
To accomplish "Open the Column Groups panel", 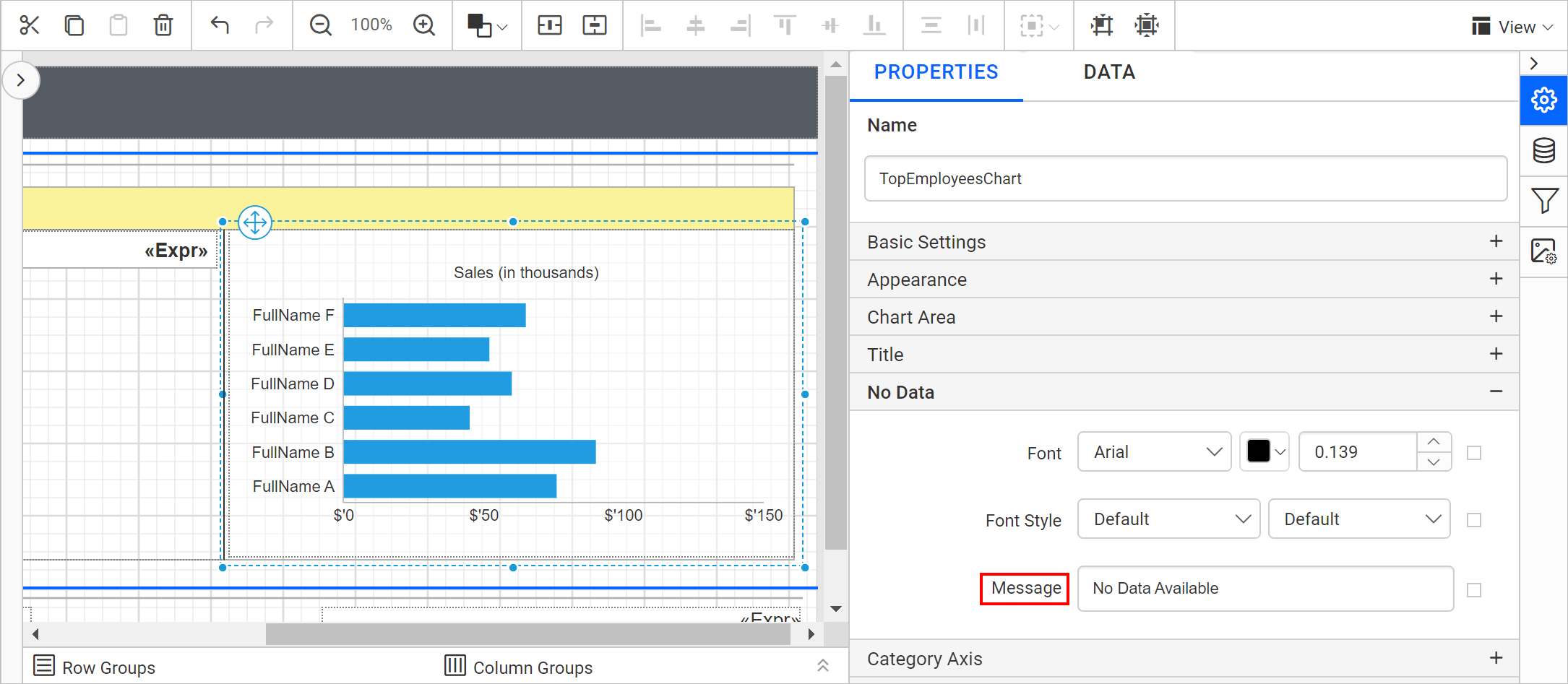I will pos(518,667).
